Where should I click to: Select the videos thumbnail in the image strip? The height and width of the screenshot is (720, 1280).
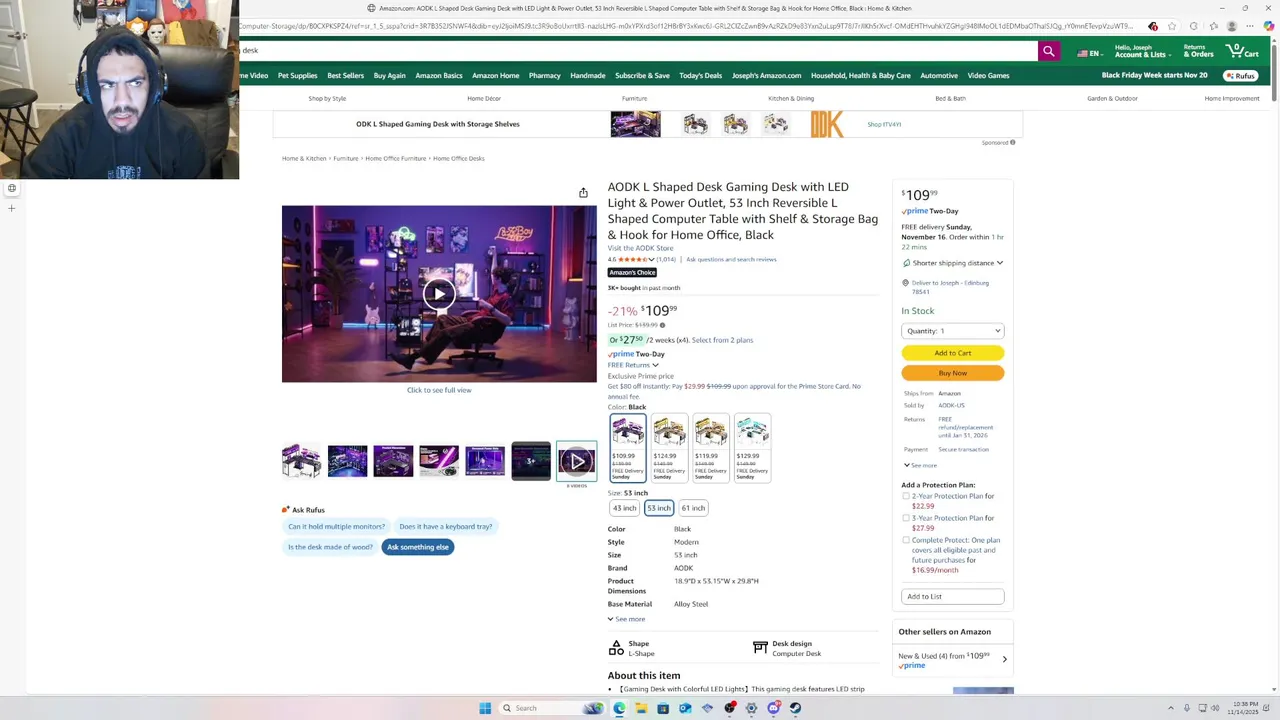[x=577, y=461]
